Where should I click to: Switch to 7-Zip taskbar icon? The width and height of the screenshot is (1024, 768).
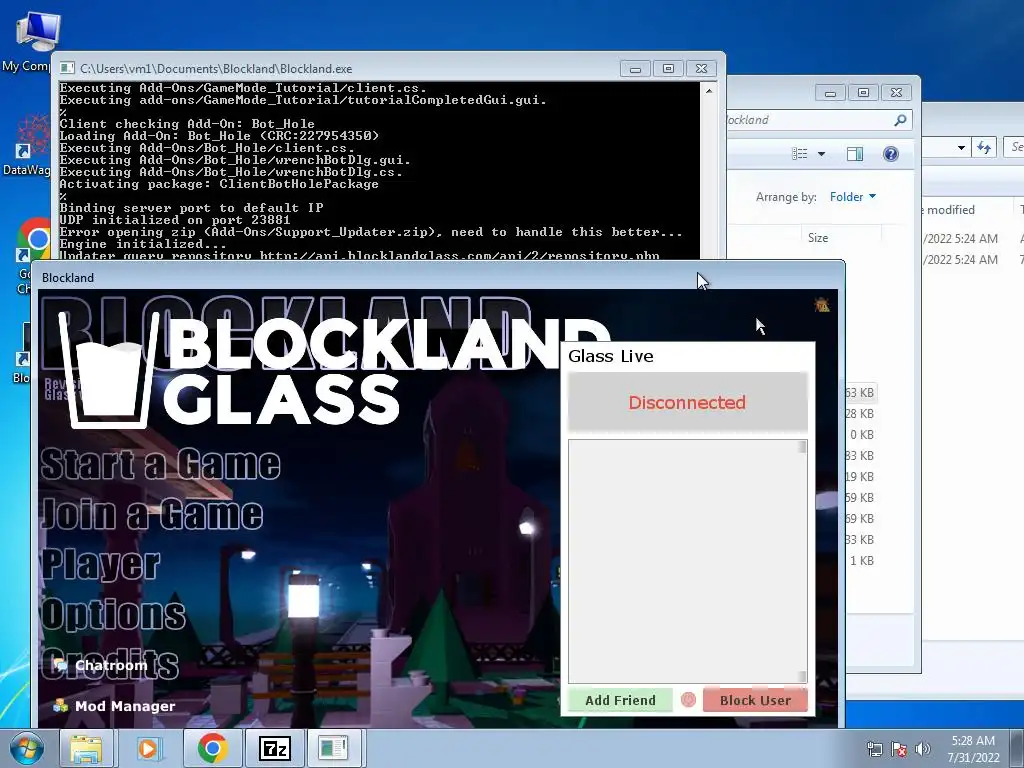point(274,748)
